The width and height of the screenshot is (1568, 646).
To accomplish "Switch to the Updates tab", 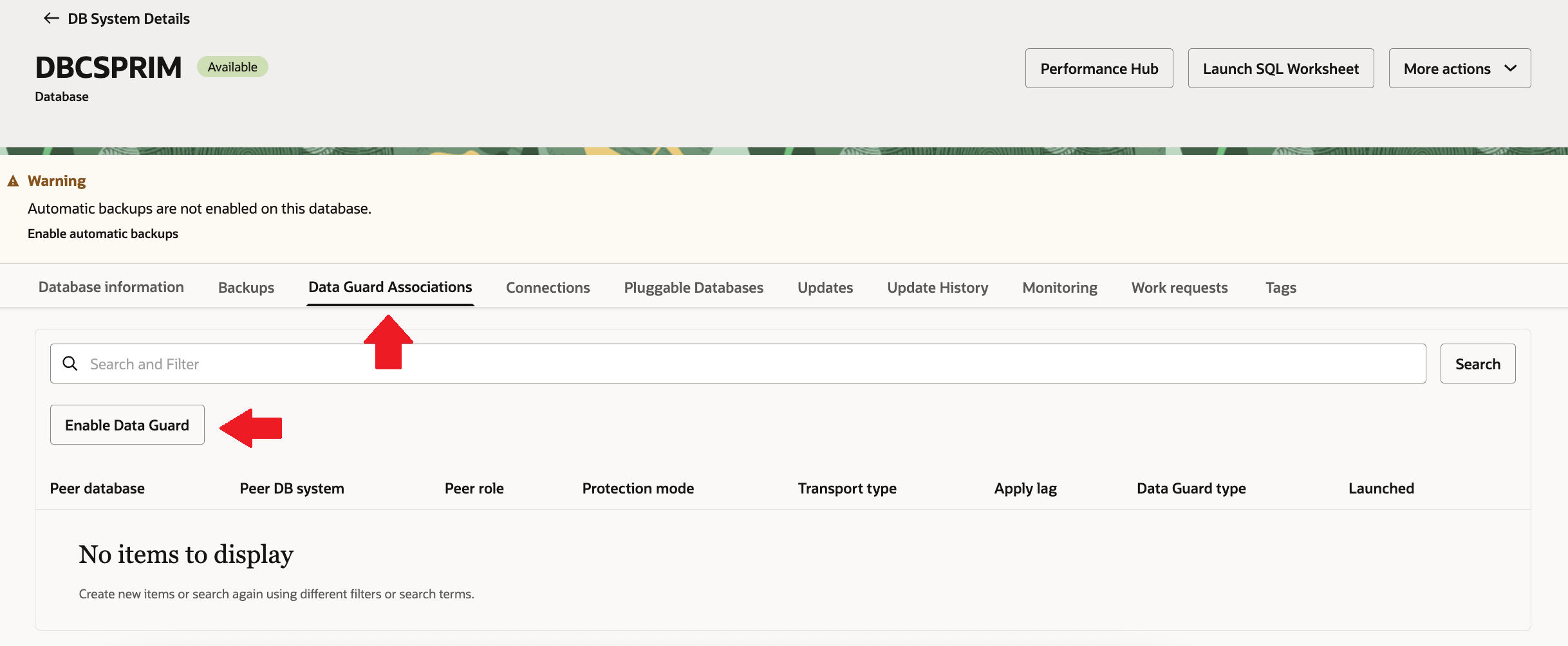I will (x=825, y=288).
